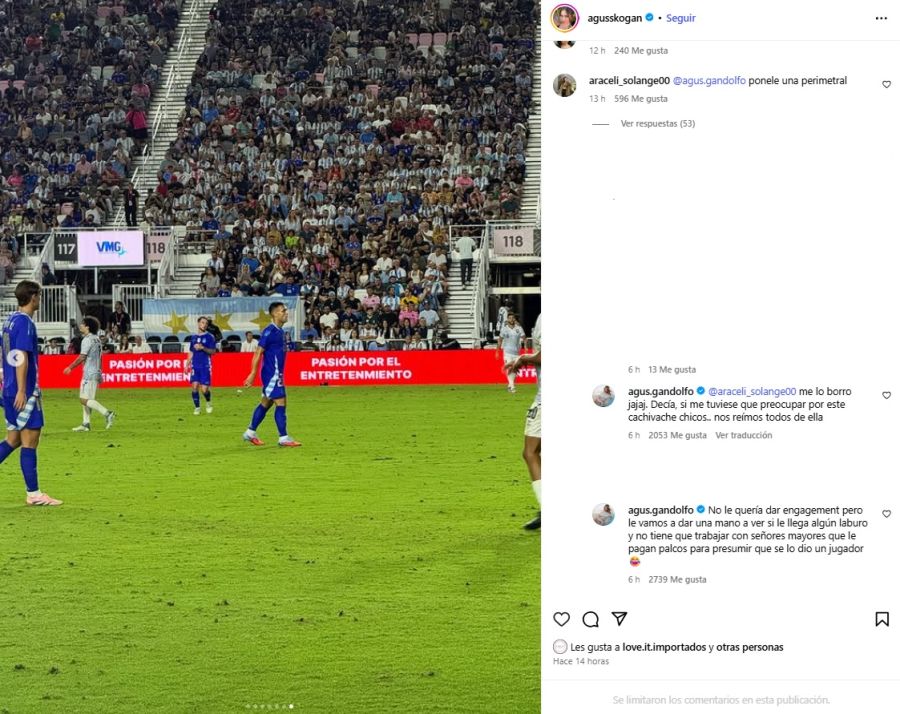Open araceli_solange00 avatar
The height and width of the screenshot is (714, 900).
coord(564,86)
